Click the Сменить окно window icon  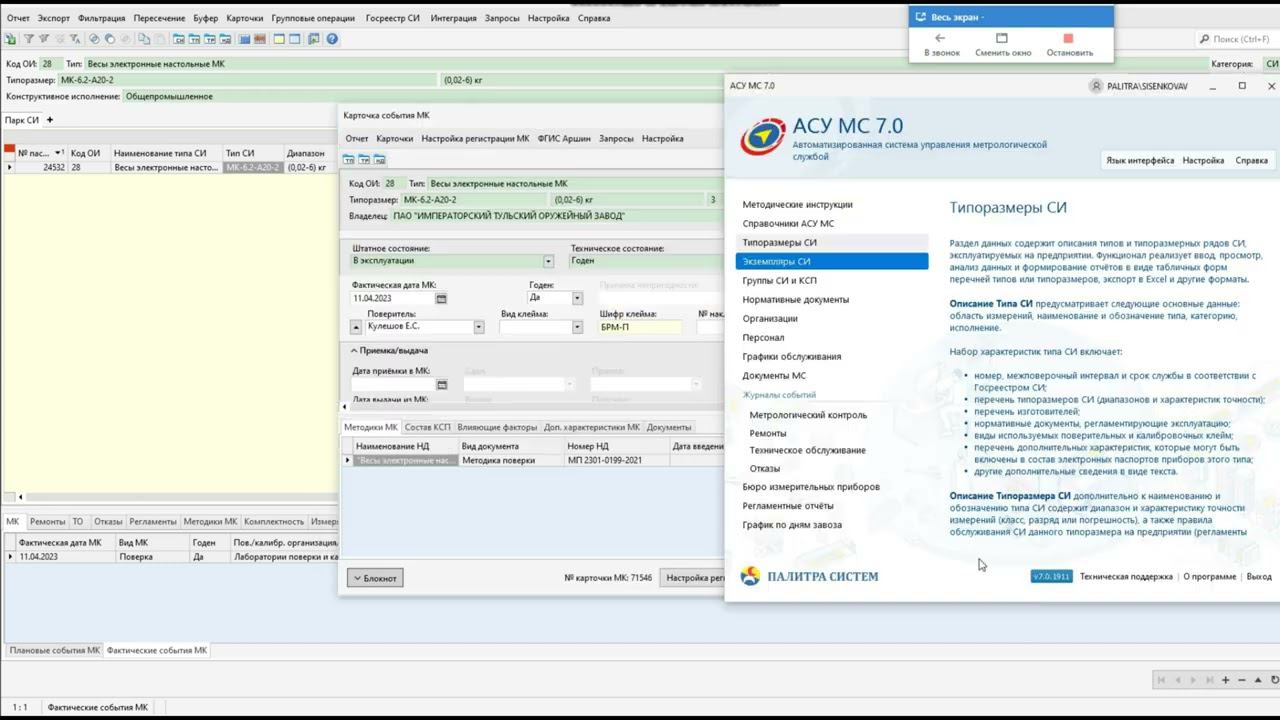coord(1002,38)
